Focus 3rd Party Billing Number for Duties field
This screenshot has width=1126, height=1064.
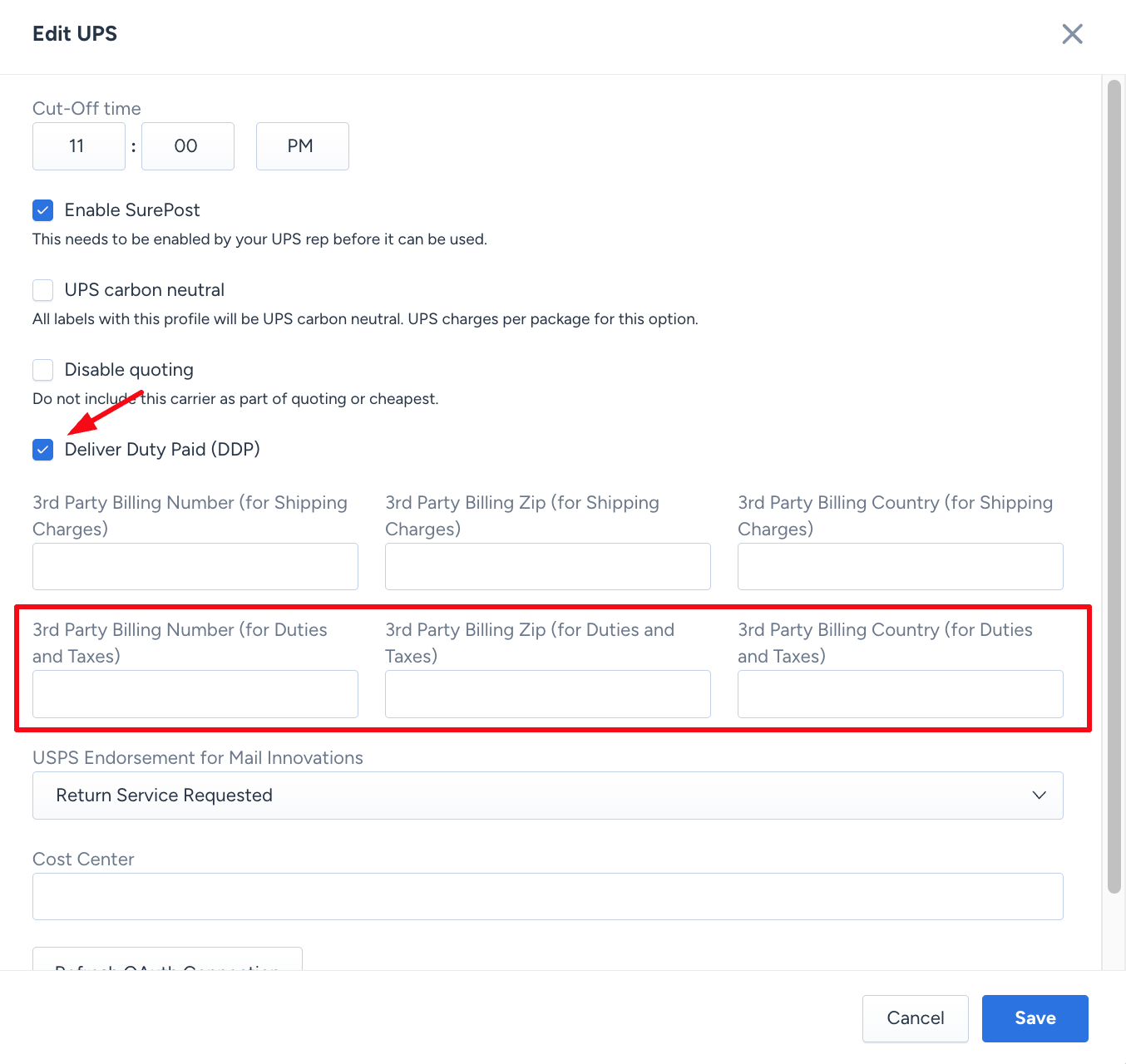[x=195, y=694]
